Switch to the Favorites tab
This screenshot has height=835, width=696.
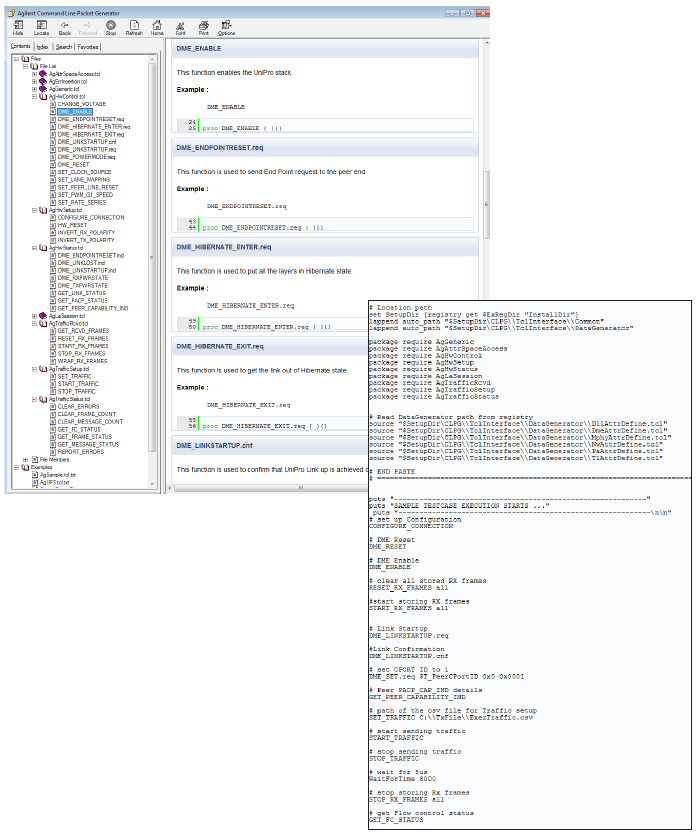pos(88,47)
